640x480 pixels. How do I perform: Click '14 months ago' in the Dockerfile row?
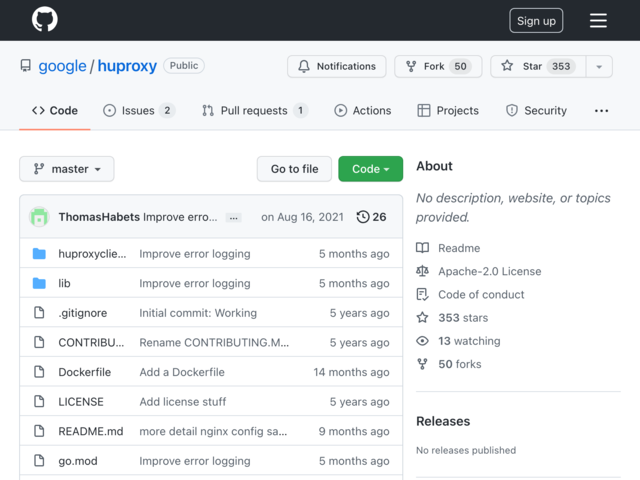click(x=351, y=372)
